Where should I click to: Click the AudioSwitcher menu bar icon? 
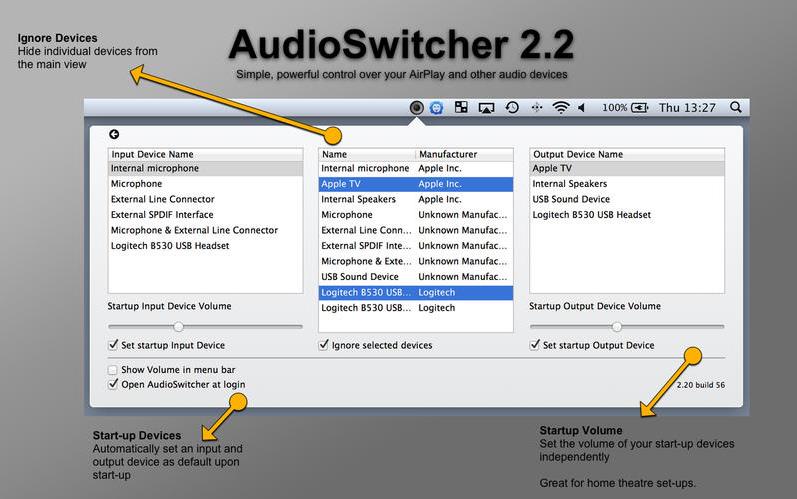tap(416, 108)
